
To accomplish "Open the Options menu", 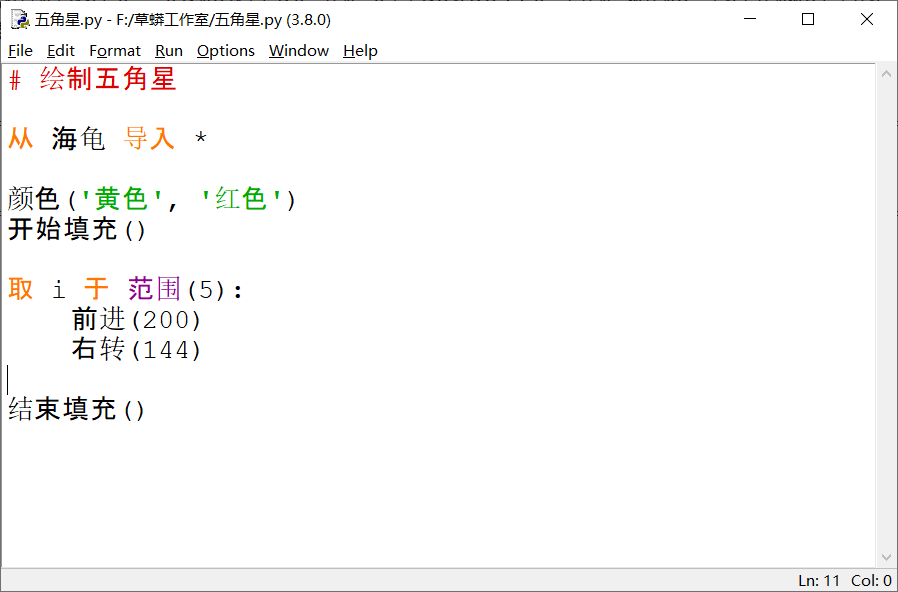I will pyautogui.click(x=225, y=50).
